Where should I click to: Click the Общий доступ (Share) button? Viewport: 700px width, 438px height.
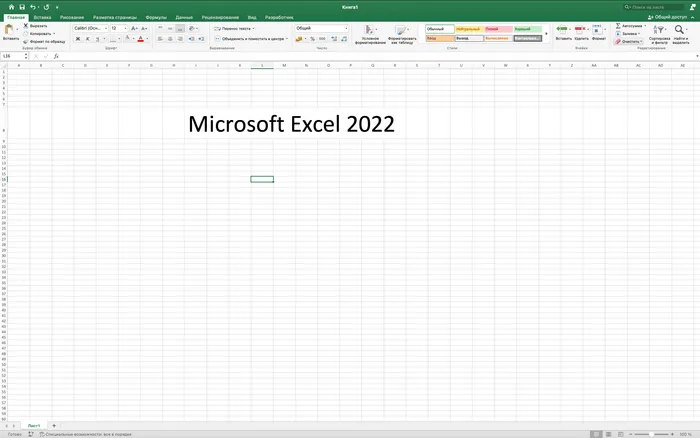(667, 17)
